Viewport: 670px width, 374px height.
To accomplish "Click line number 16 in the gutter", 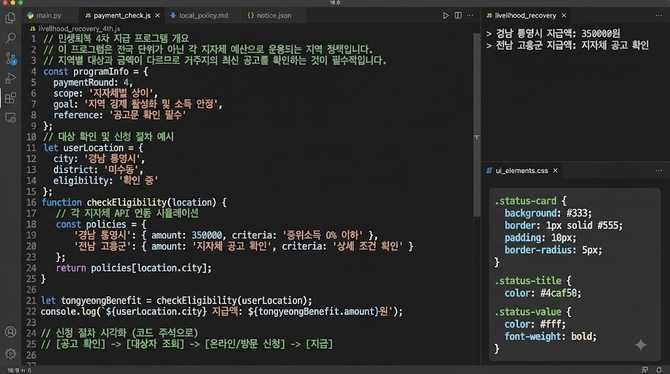I will tap(32, 203).
